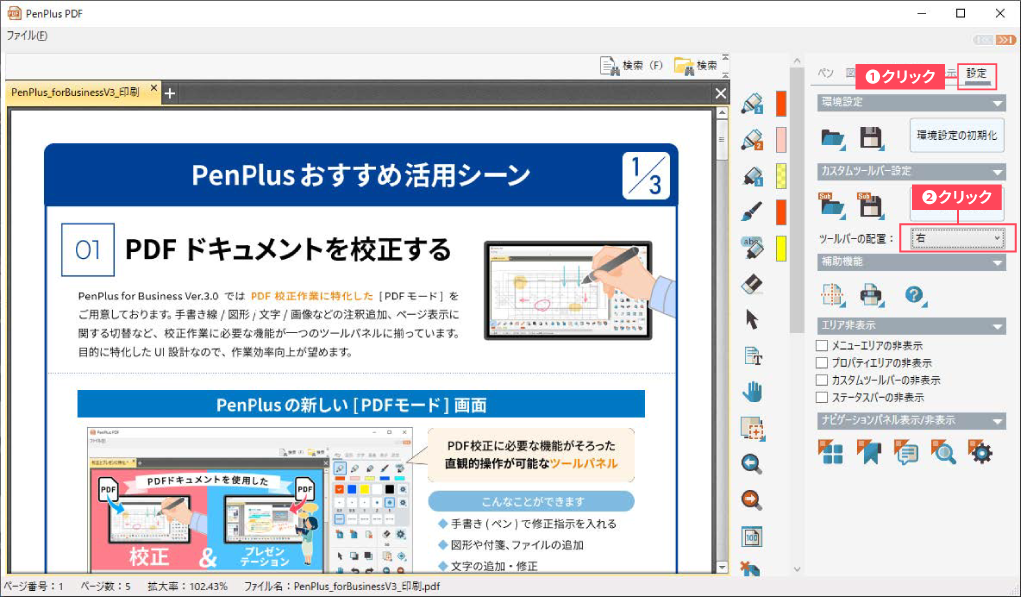Screen dimensions: 1021x597
Task: Toggle the bookmark navigation panel icon
Action: click(x=869, y=451)
